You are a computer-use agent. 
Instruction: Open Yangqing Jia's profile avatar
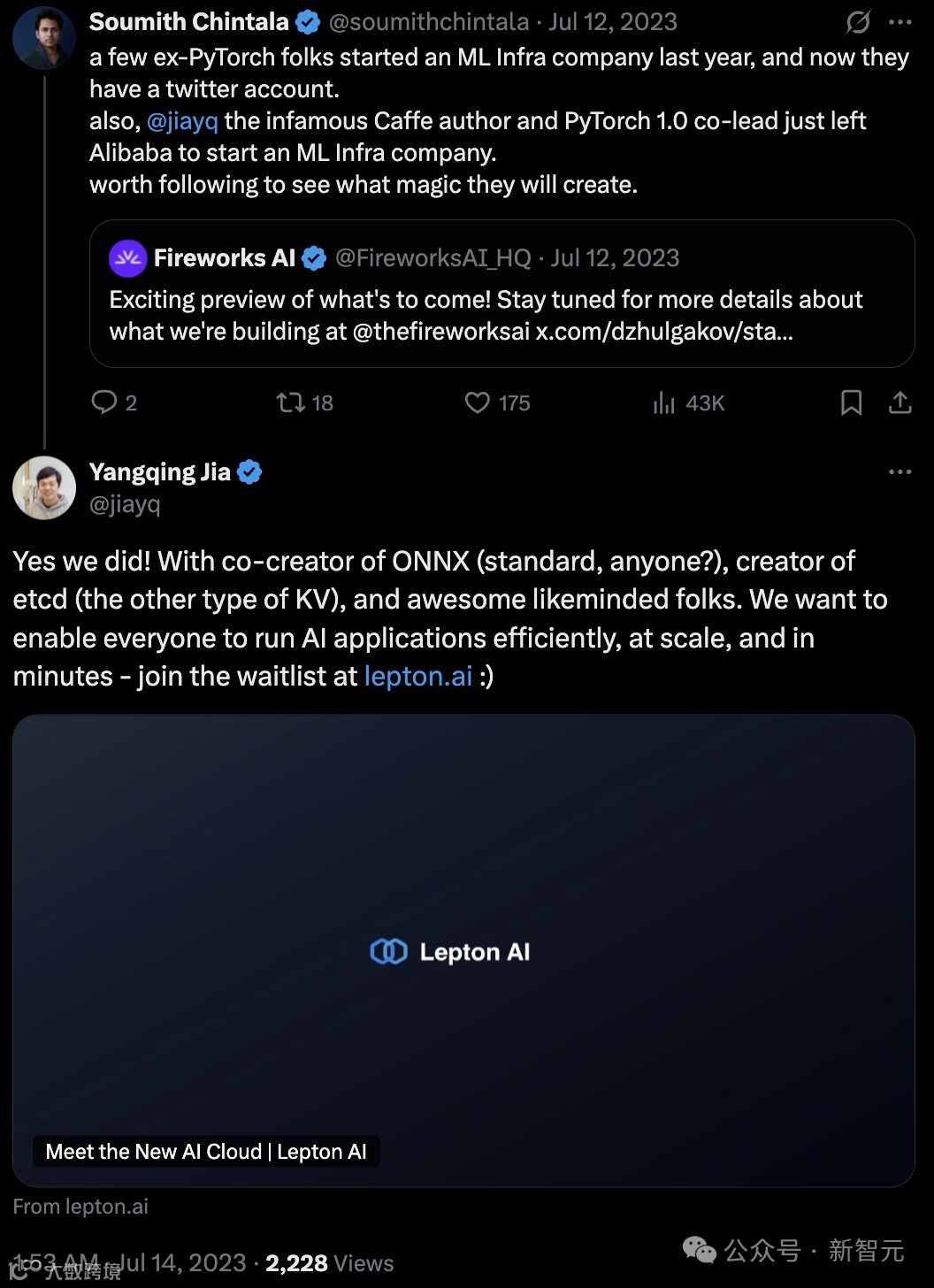click(44, 487)
